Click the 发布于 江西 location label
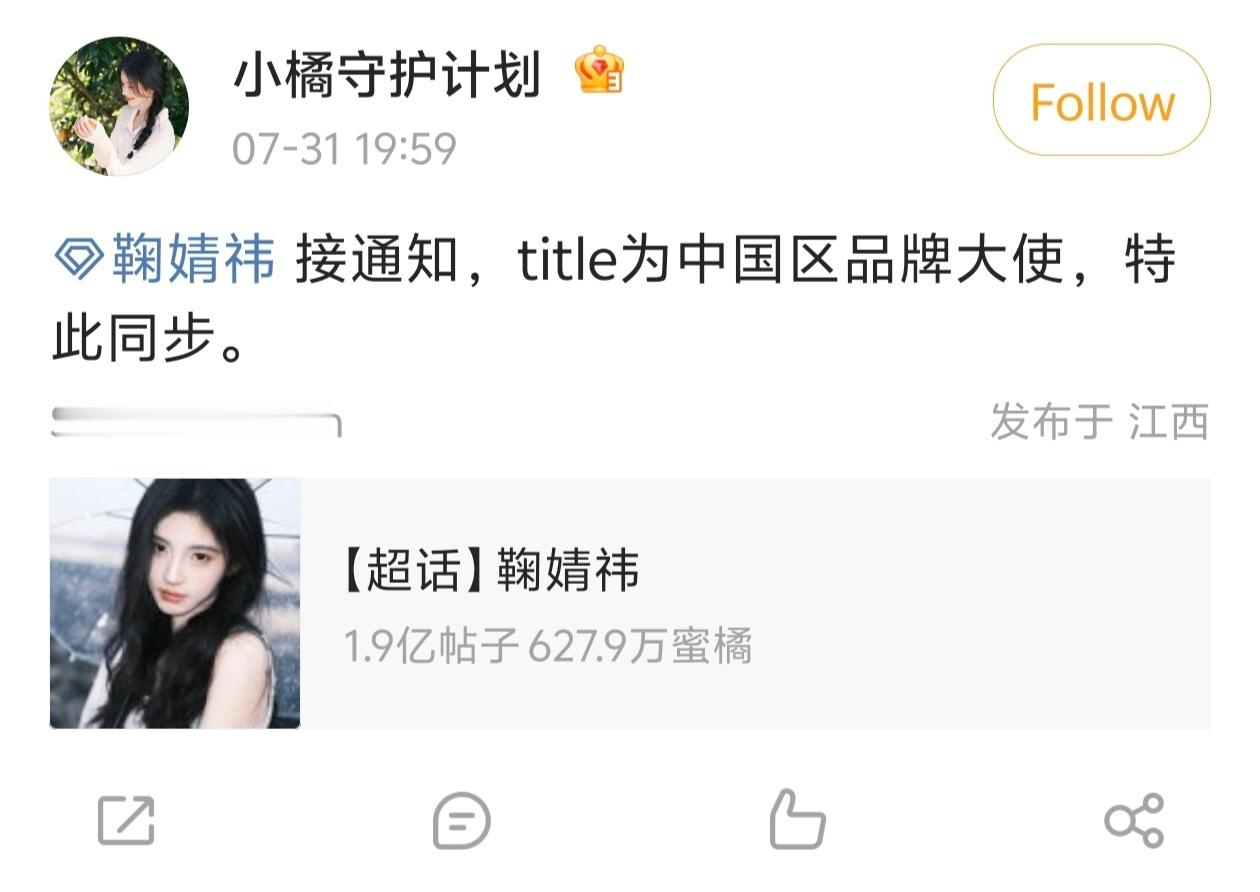 [x=1100, y=422]
